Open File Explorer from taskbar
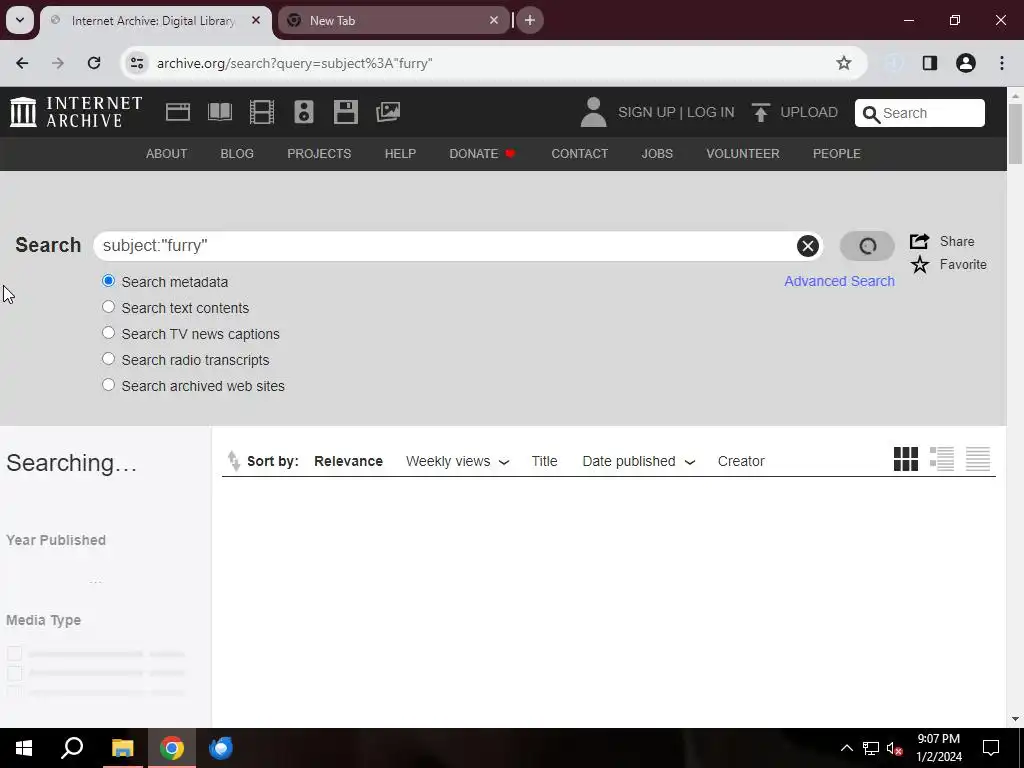This screenshot has height=768, width=1024. 122,748
